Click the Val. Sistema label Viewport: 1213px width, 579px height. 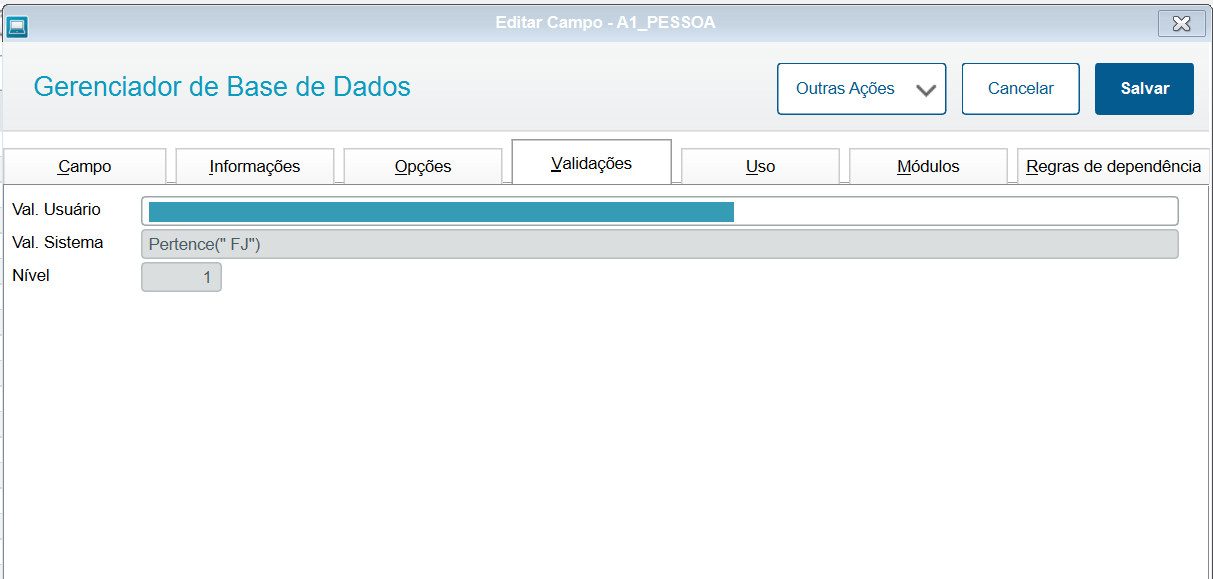57,243
